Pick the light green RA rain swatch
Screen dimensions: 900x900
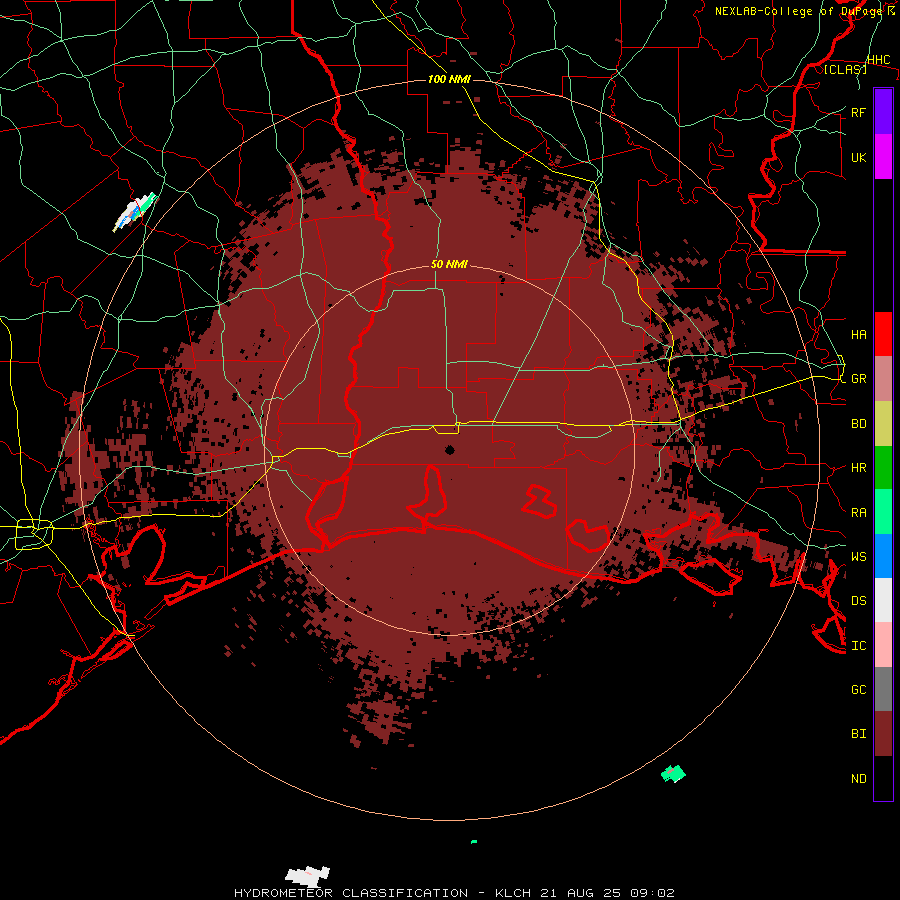tap(883, 512)
